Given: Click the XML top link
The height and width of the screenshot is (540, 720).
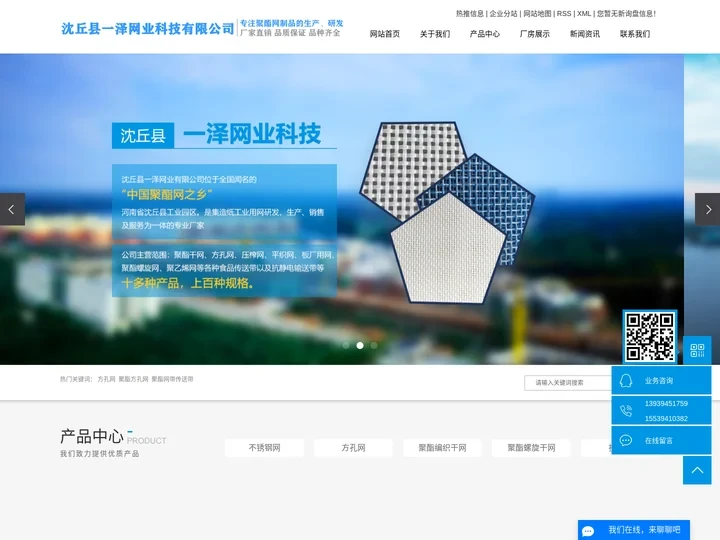Looking at the screenshot, I should (x=584, y=14).
